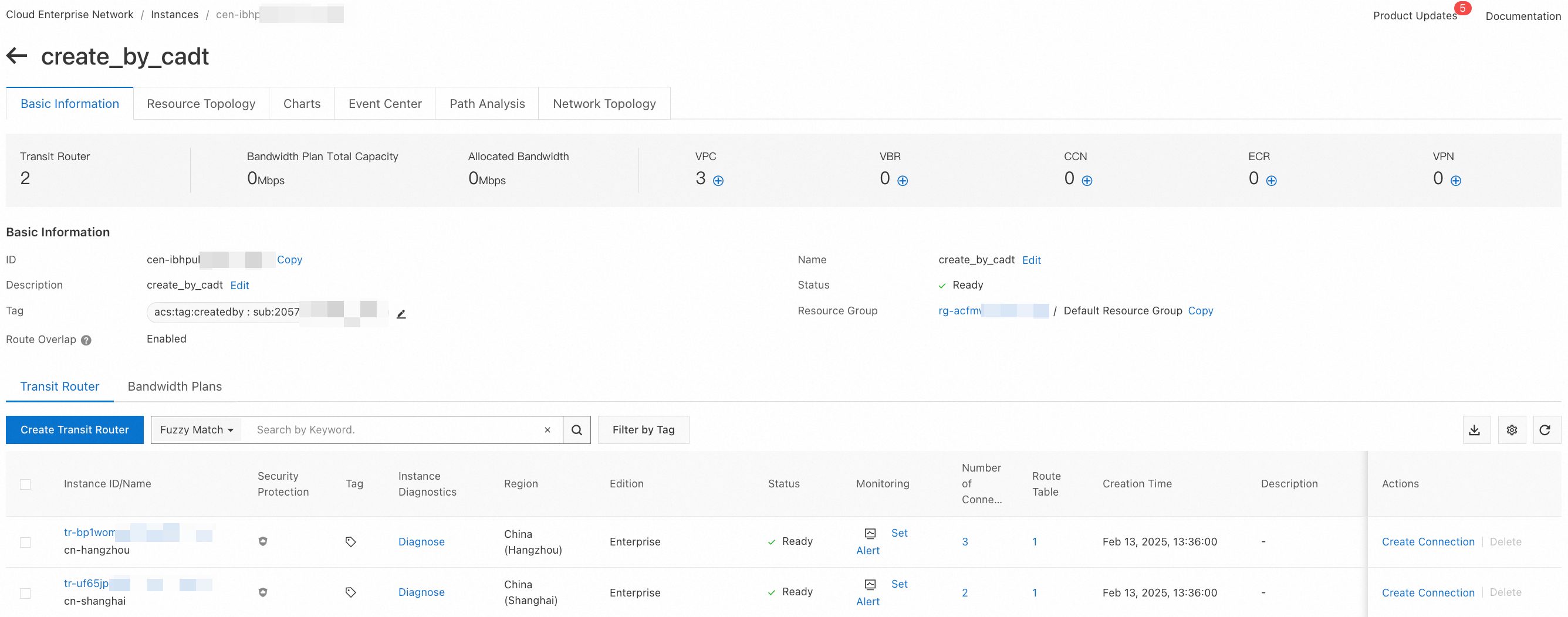1568x617 pixels.
Task: Edit the instance description
Action: click(x=240, y=286)
